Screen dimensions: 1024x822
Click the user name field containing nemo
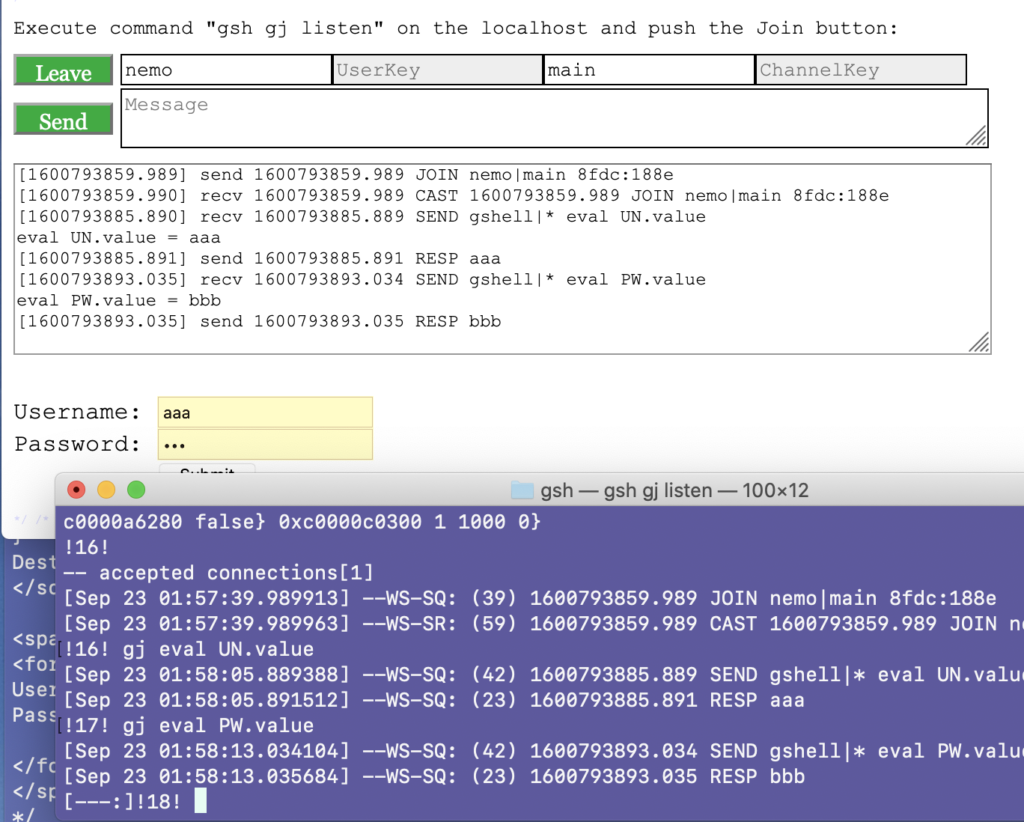(226, 70)
